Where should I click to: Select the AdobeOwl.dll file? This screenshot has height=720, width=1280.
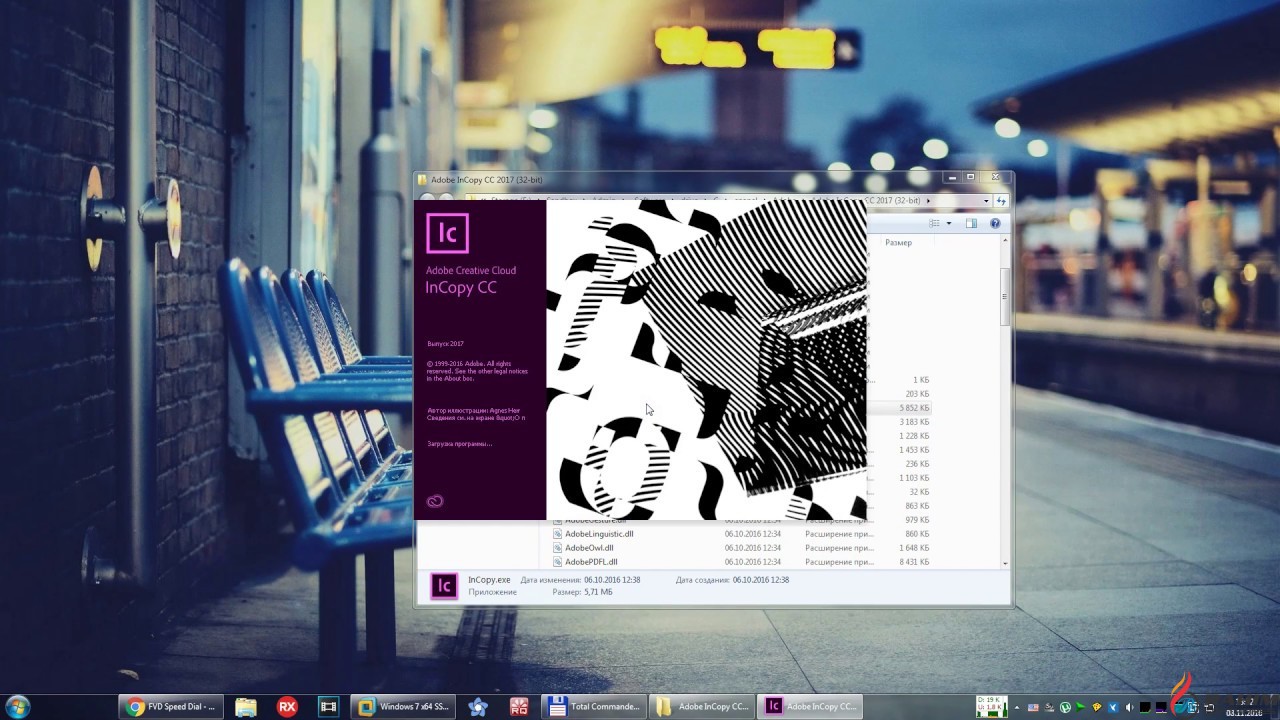click(x=589, y=548)
